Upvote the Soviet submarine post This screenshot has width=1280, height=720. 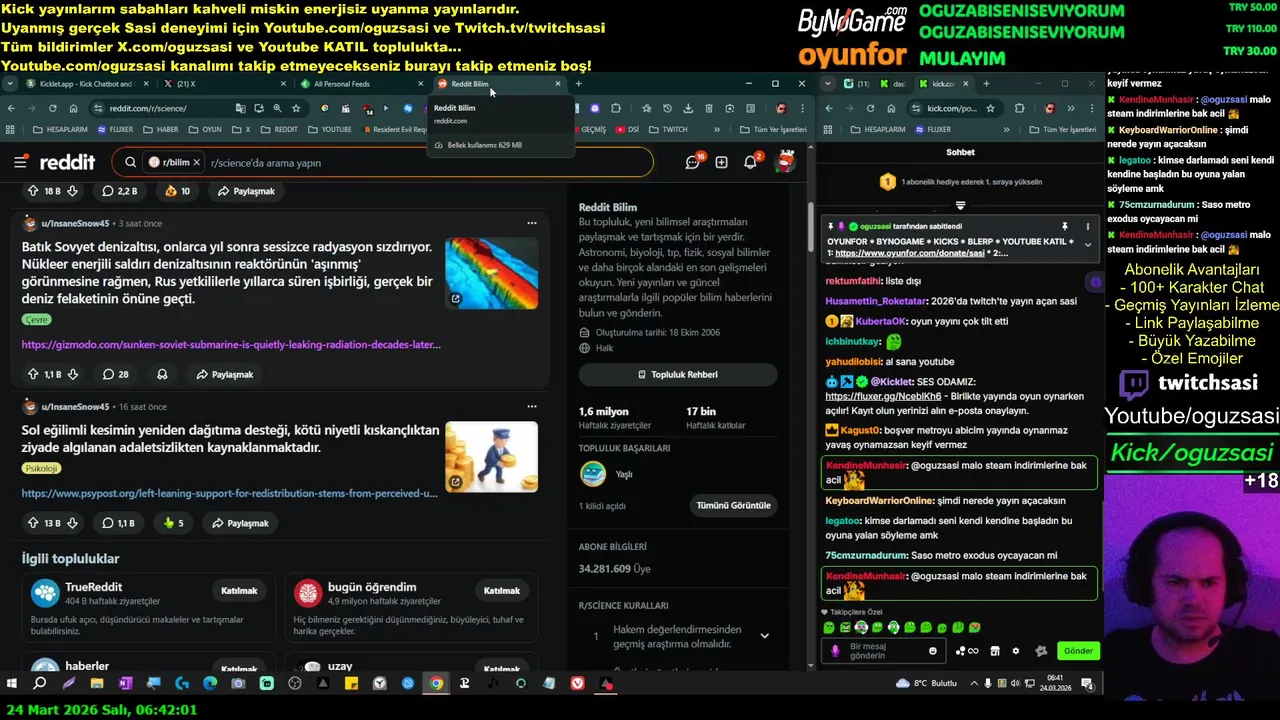pos(33,374)
